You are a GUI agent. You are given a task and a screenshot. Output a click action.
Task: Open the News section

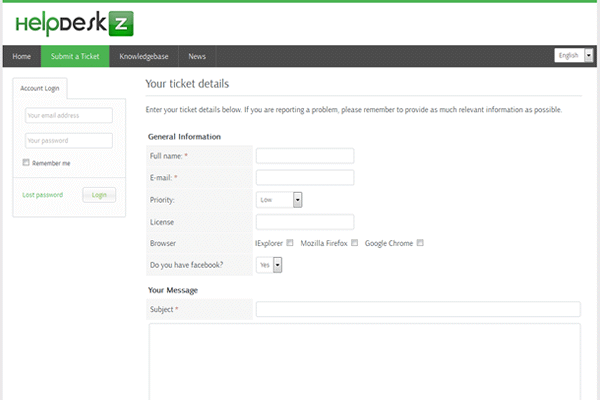tap(197, 56)
